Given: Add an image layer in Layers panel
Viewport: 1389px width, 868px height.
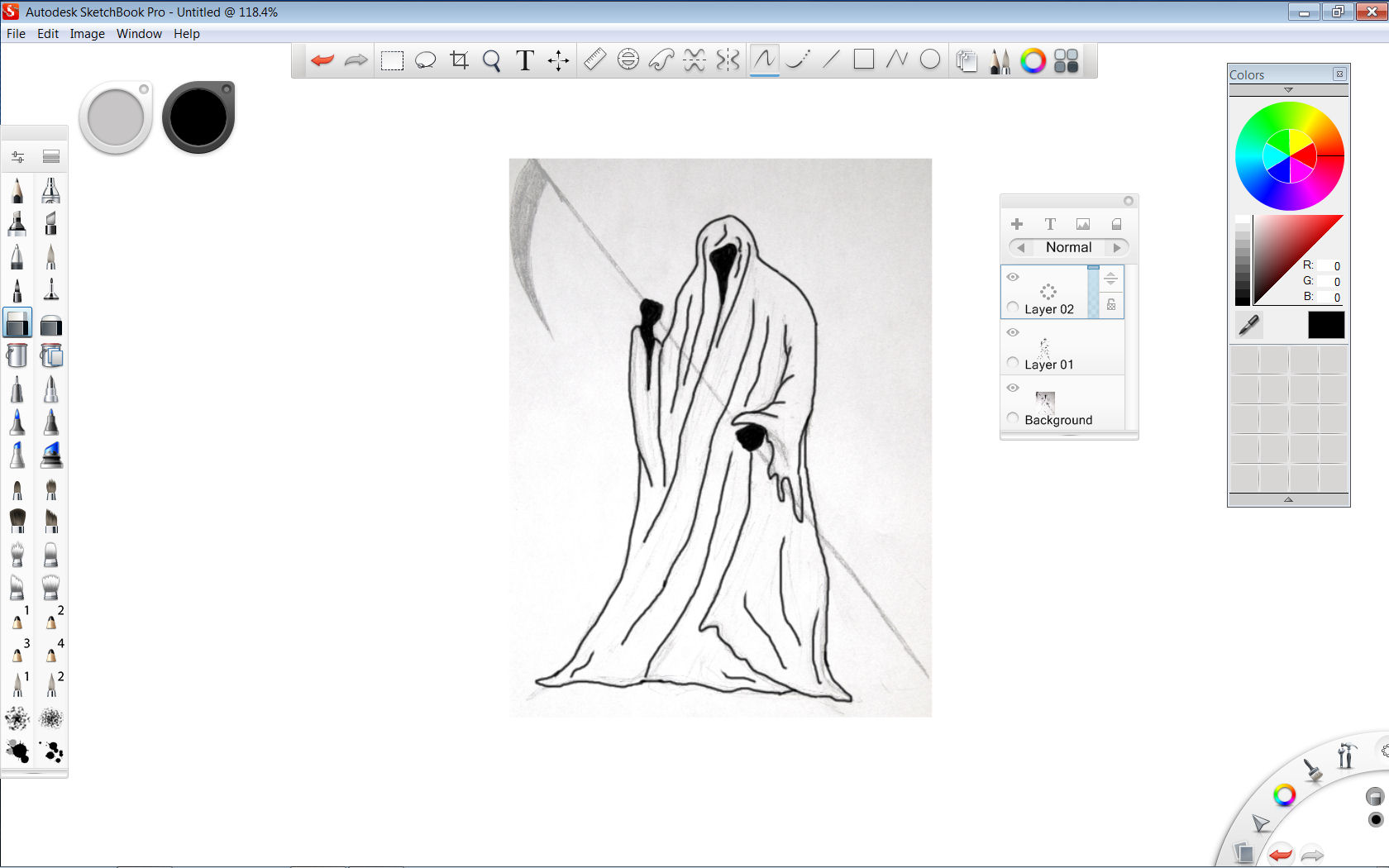Looking at the screenshot, I should (1083, 224).
